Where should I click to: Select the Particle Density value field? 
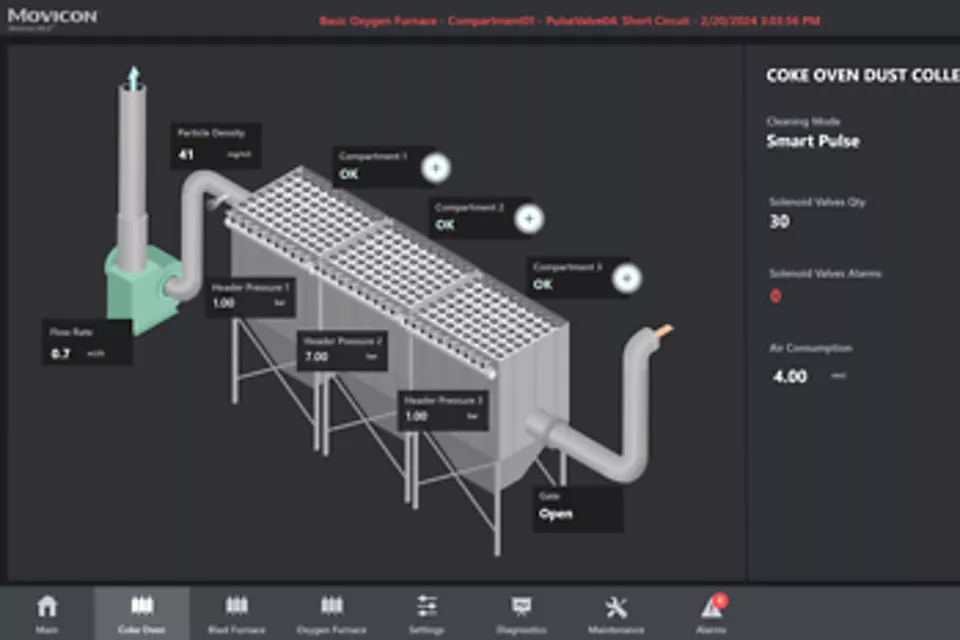tap(214, 147)
